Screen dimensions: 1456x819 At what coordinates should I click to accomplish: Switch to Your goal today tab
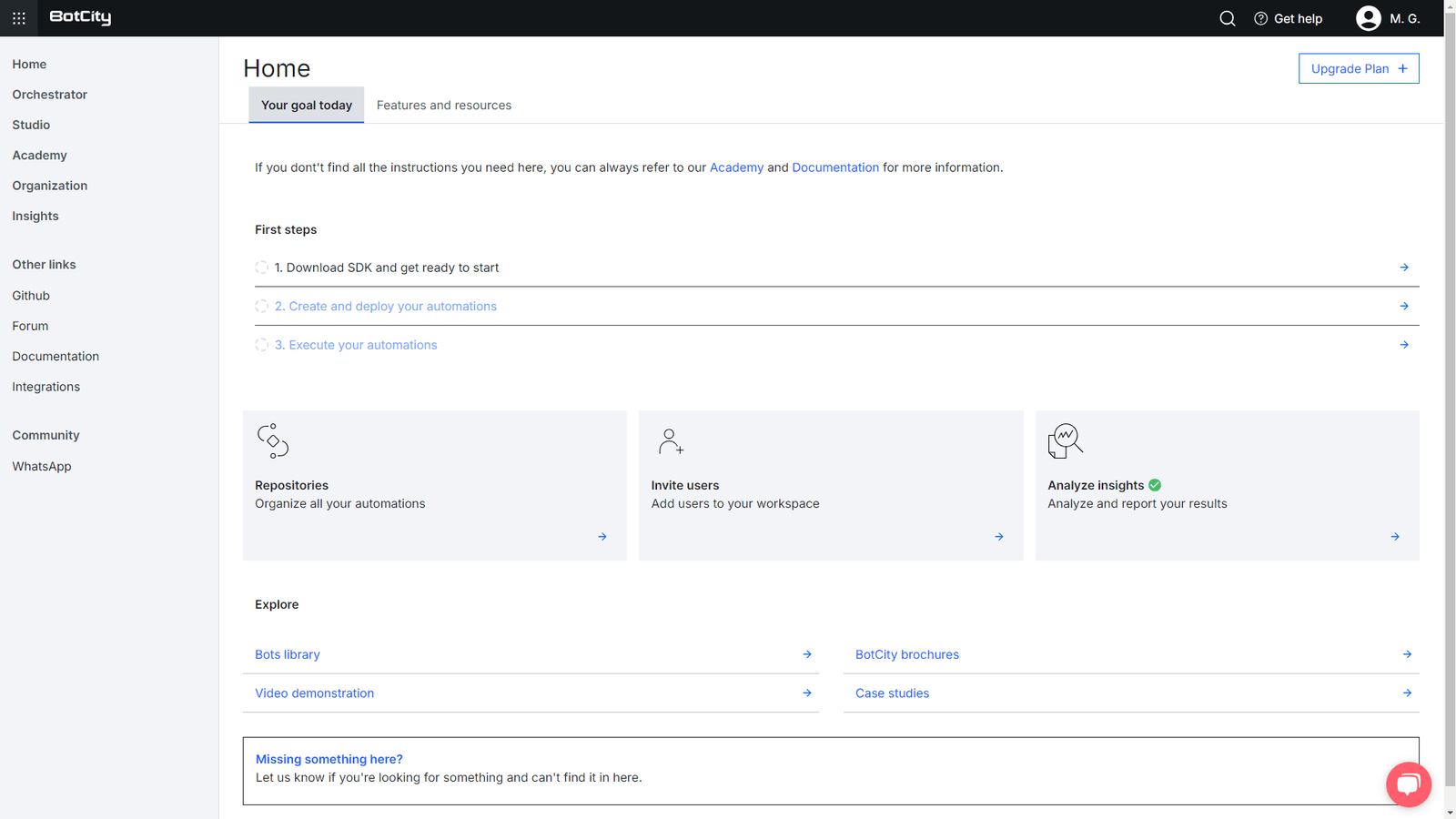307,106
